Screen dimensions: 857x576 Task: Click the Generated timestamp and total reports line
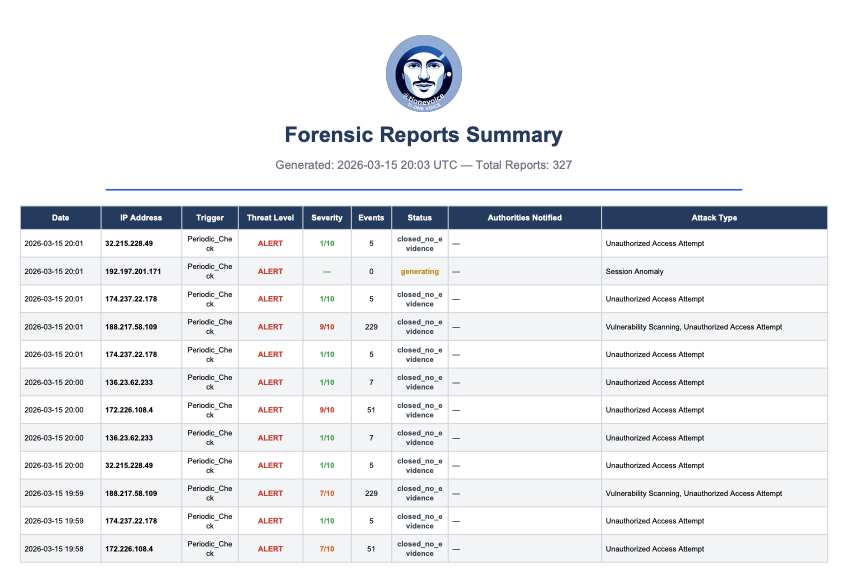coord(424,165)
